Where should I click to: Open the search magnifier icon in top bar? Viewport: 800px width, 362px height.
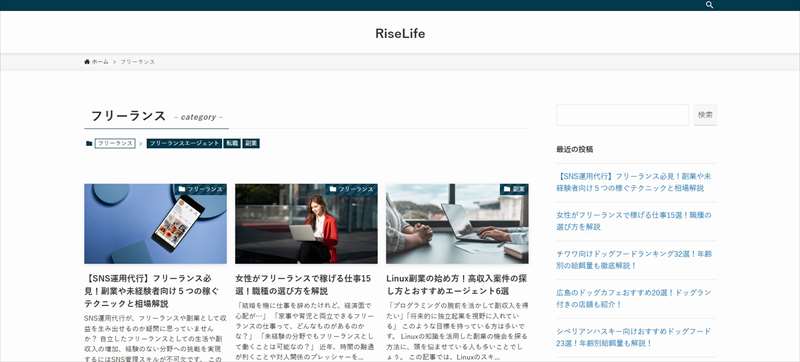pos(709,5)
